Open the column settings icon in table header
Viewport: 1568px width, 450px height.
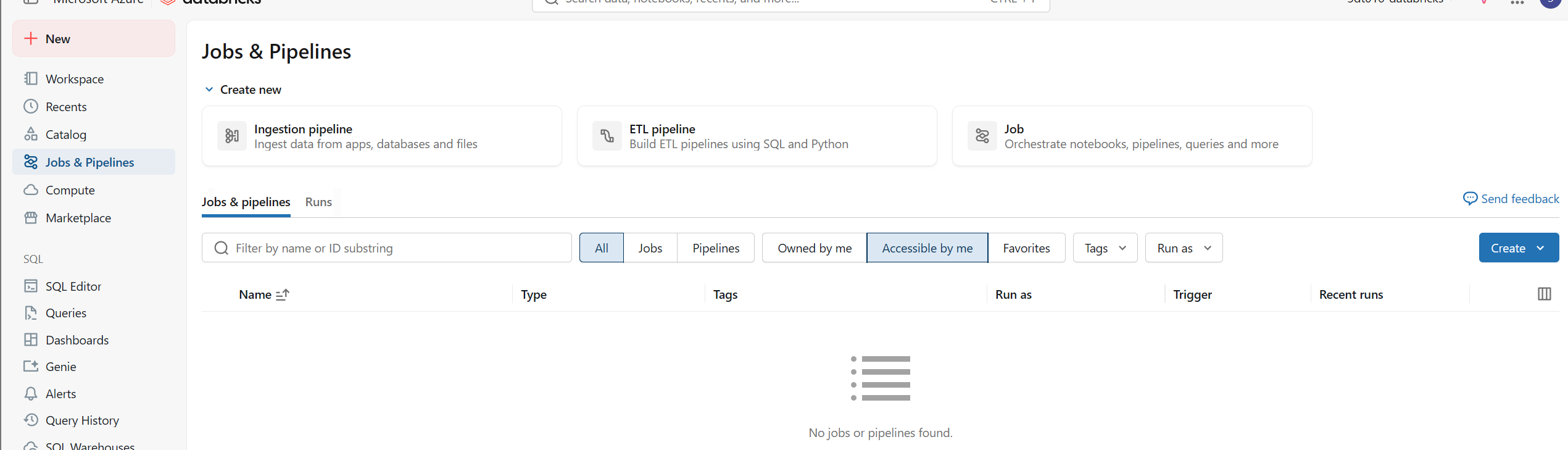pos(1545,294)
